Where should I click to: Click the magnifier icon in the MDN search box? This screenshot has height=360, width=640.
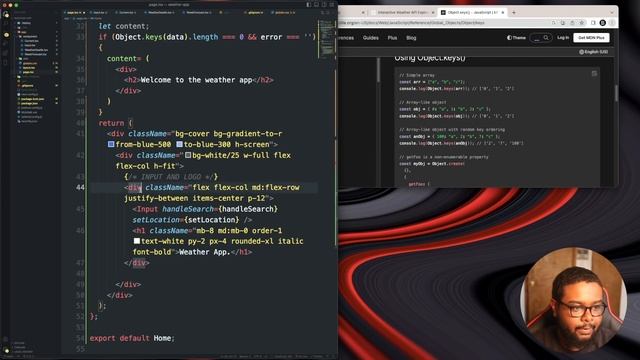point(546,38)
